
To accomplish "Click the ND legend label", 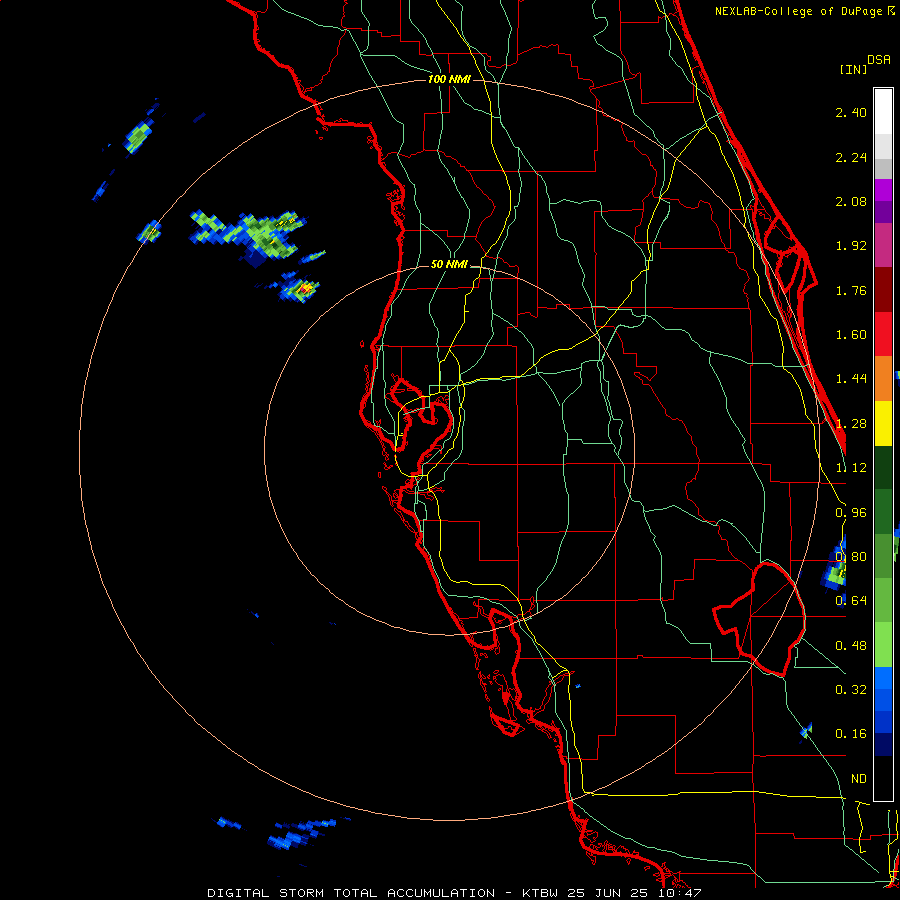I will click(859, 779).
